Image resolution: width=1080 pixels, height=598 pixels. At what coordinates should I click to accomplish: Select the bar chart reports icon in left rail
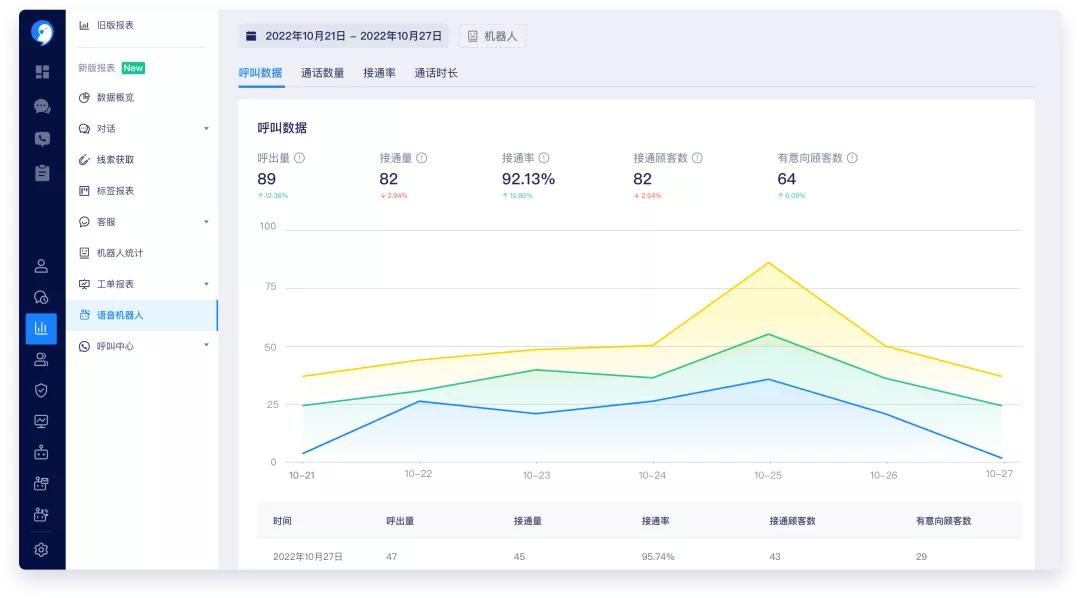pyautogui.click(x=40, y=325)
